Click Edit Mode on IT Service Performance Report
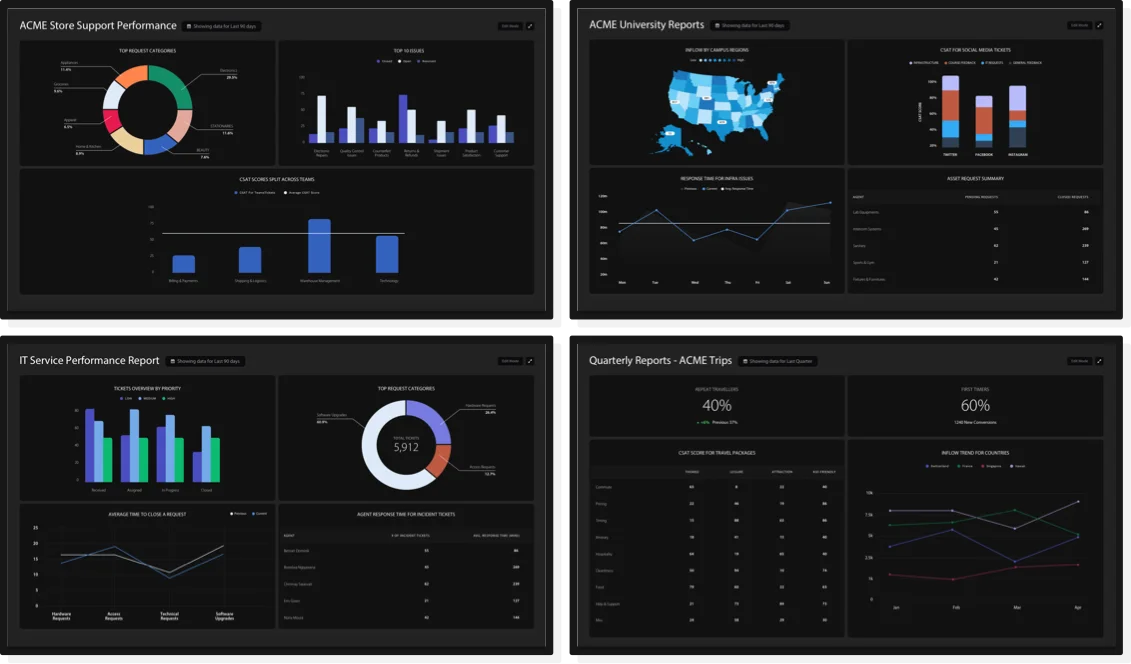This screenshot has width=1131, height=664. pyautogui.click(x=510, y=361)
